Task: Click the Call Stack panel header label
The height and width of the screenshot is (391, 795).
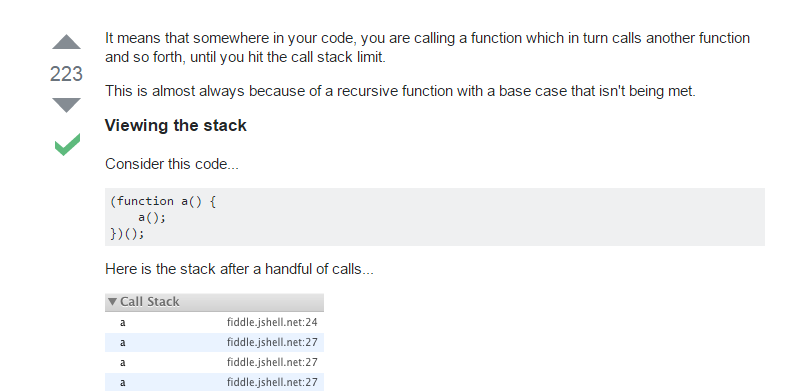Action: pos(150,302)
